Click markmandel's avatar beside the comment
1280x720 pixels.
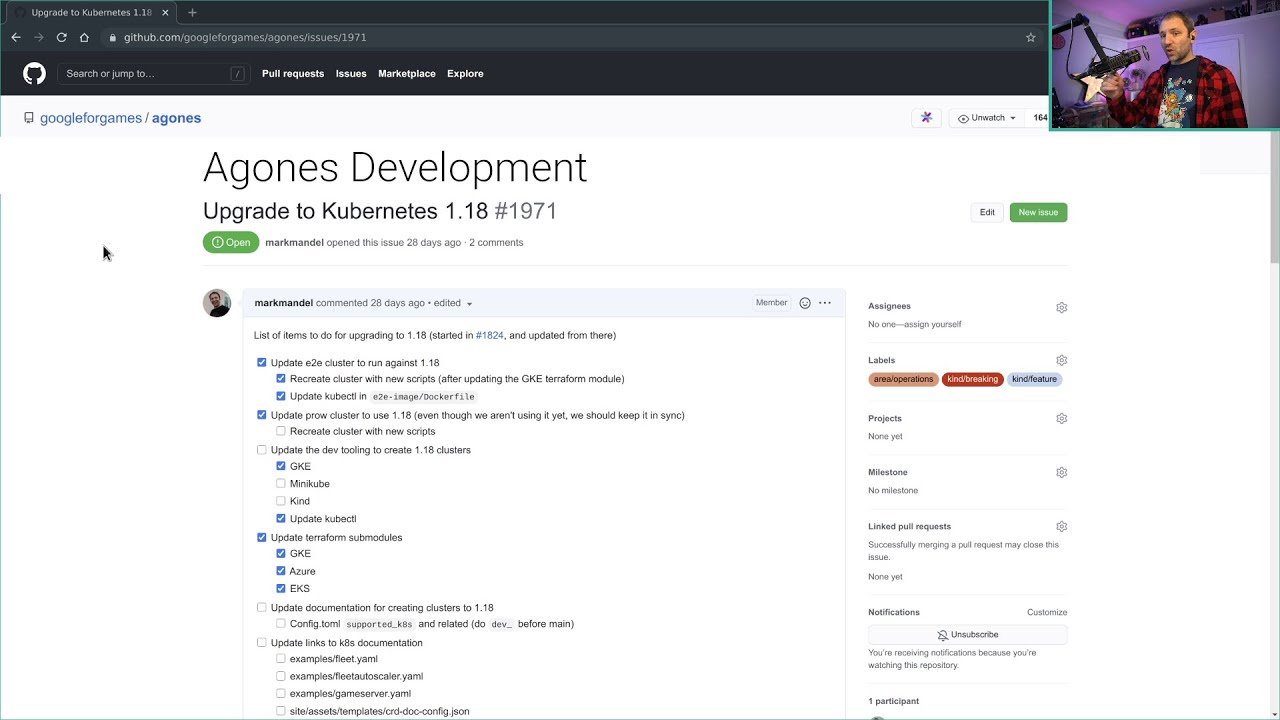tap(217, 303)
